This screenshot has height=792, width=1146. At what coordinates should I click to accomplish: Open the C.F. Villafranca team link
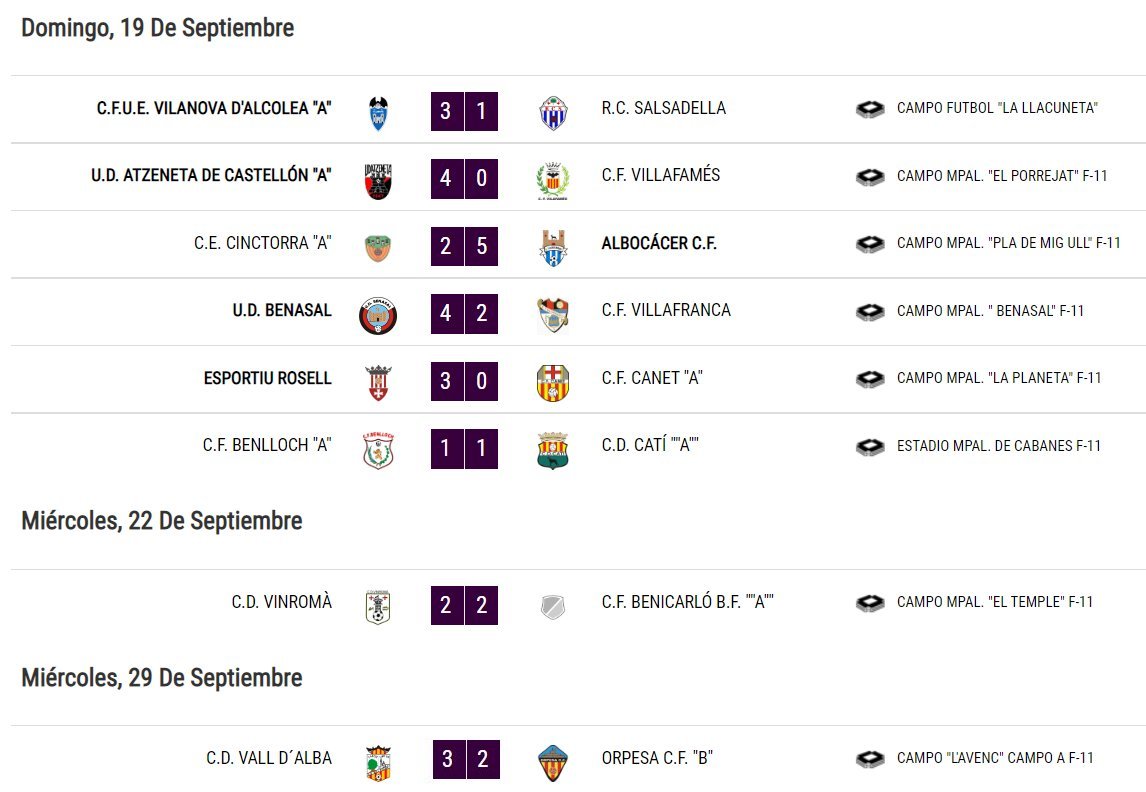[666, 310]
